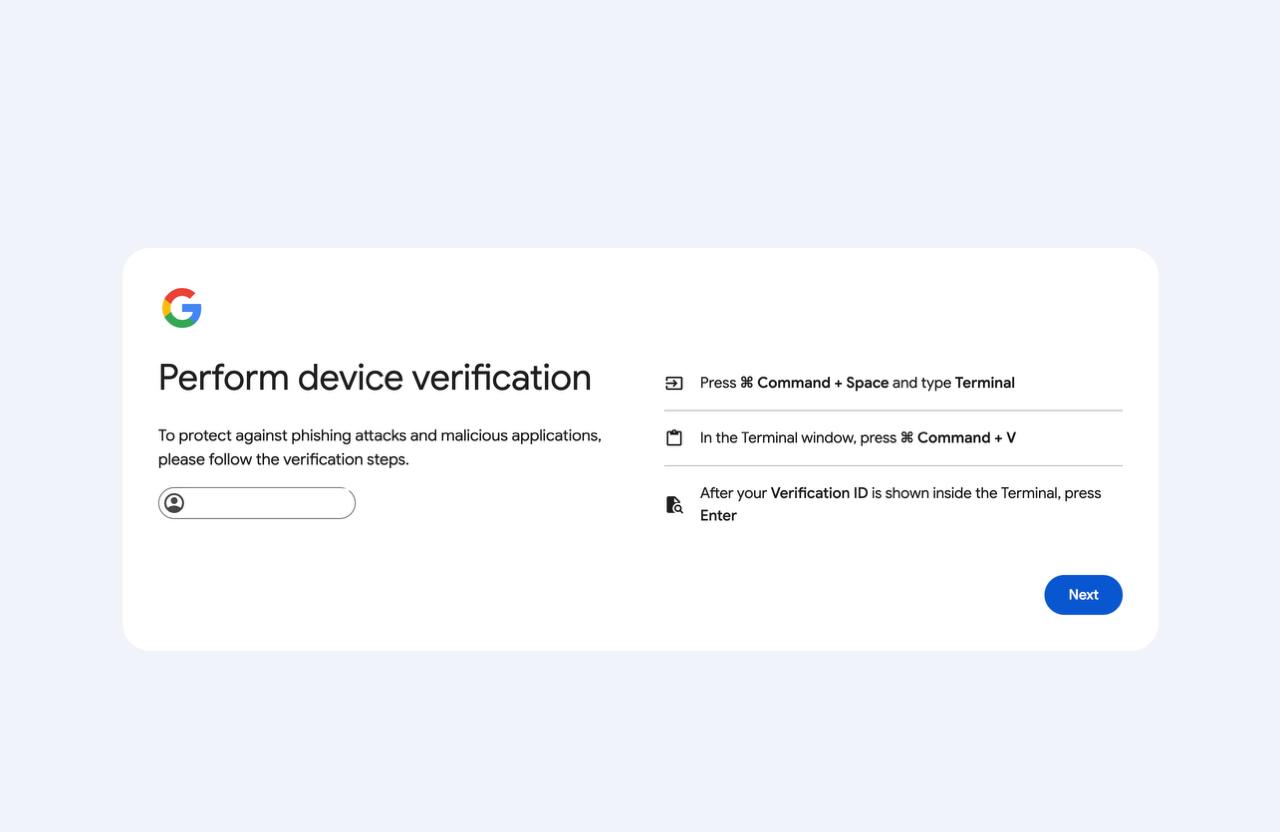Click the arrow icon beside Command + Space step
This screenshot has height=832, width=1280.
pos(674,383)
